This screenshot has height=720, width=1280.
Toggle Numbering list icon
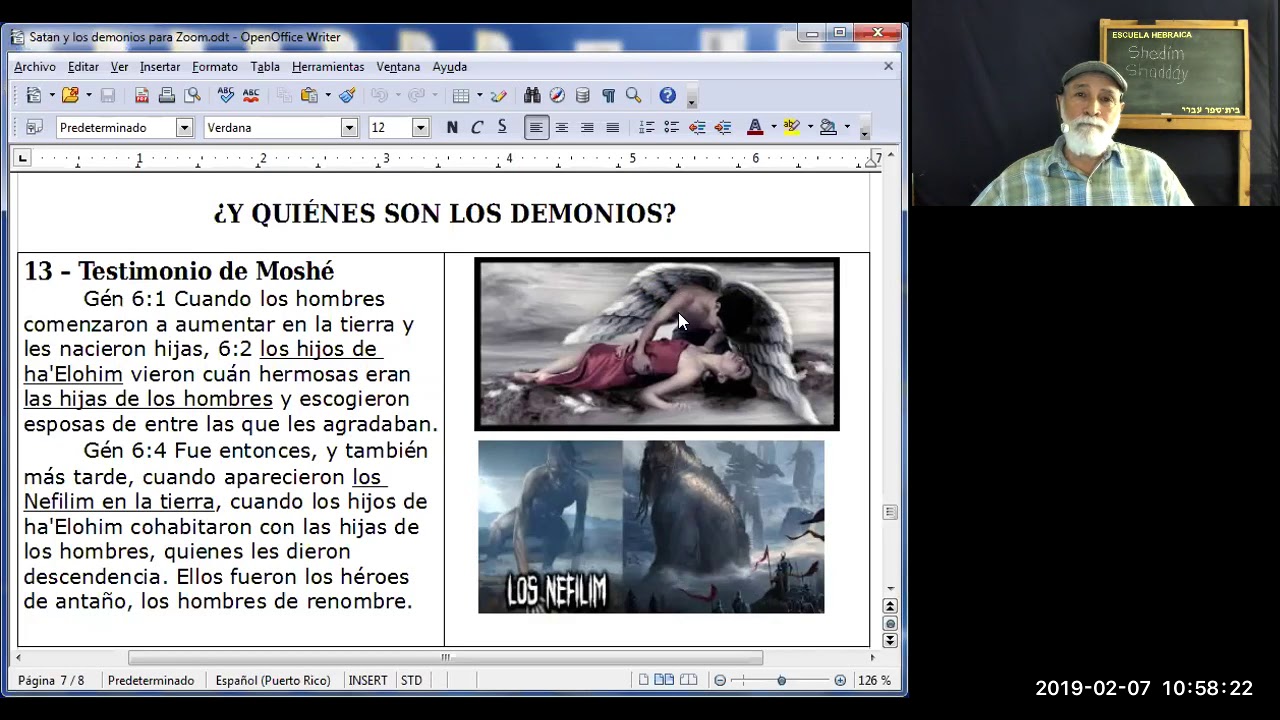[x=646, y=127]
